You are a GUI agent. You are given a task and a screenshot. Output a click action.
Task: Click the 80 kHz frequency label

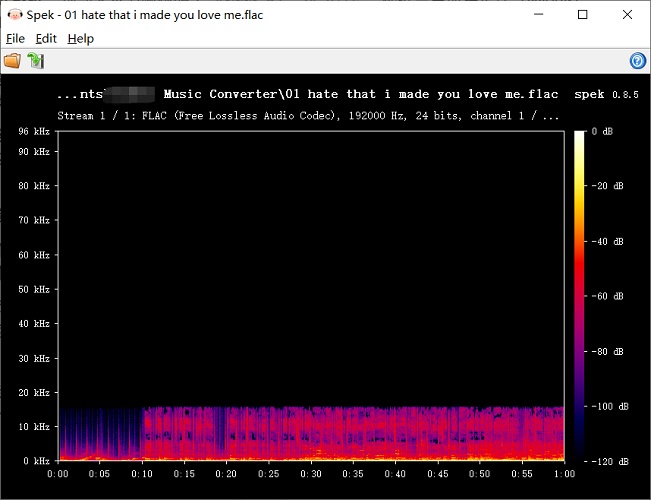[x=34, y=186]
